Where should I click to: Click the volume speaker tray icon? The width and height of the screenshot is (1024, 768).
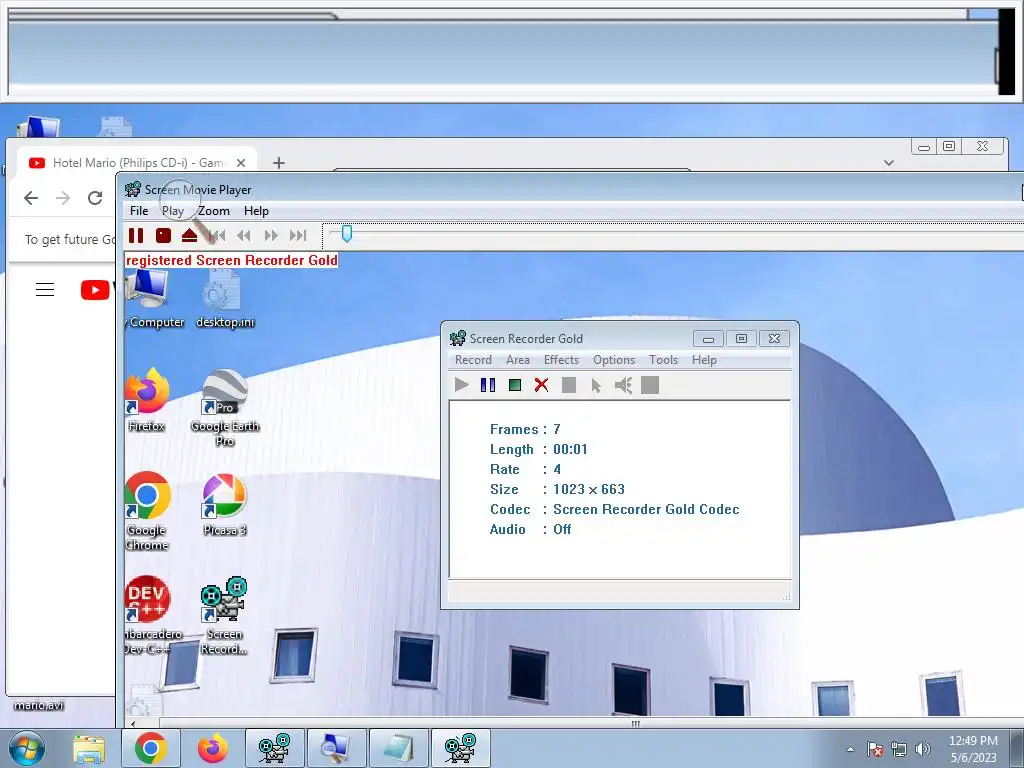tap(923, 750)
